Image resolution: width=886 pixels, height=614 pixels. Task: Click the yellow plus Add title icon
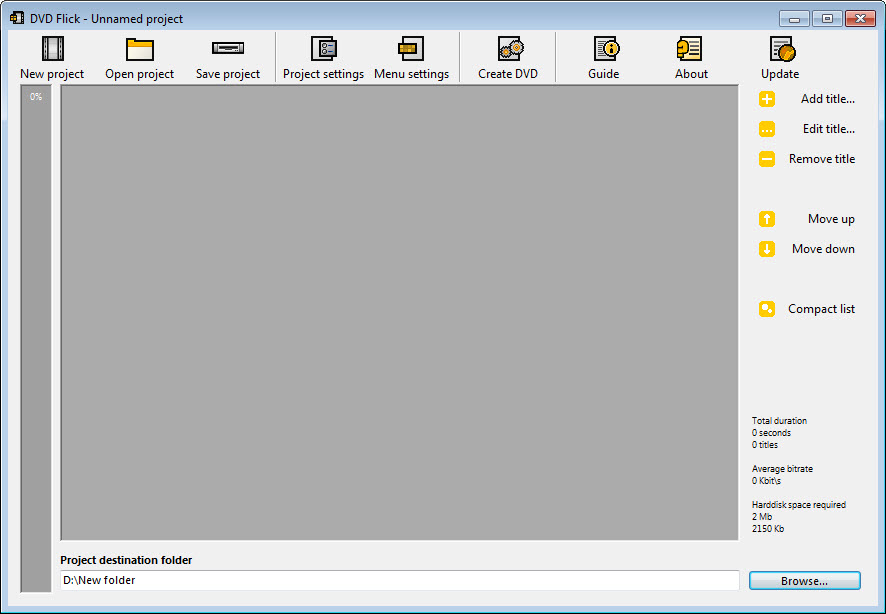(767, 99)
